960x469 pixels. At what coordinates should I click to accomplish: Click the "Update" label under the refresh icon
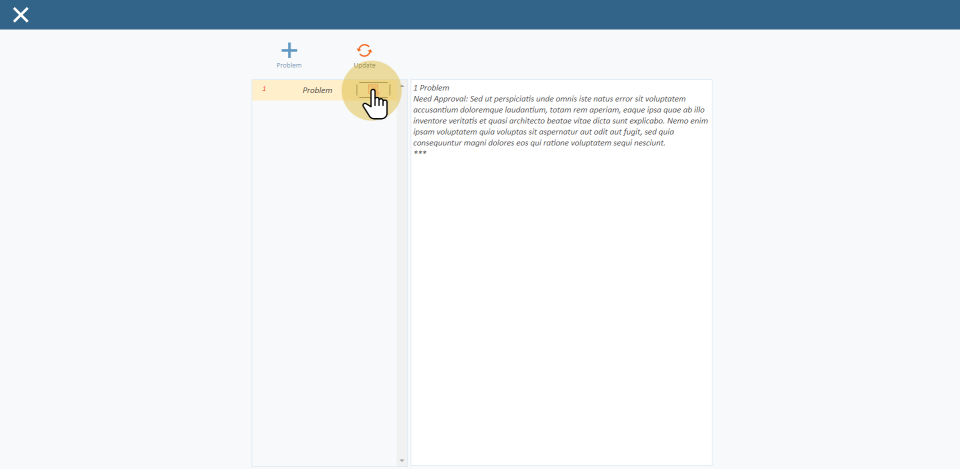(364, 66)
